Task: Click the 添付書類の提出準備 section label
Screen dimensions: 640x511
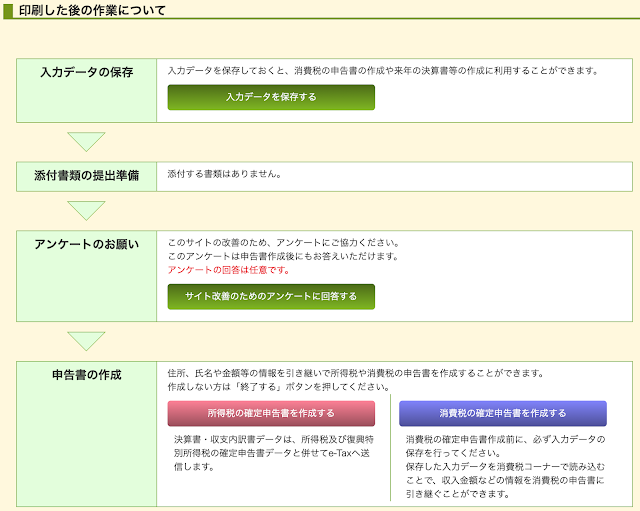Action: (87, 176)
